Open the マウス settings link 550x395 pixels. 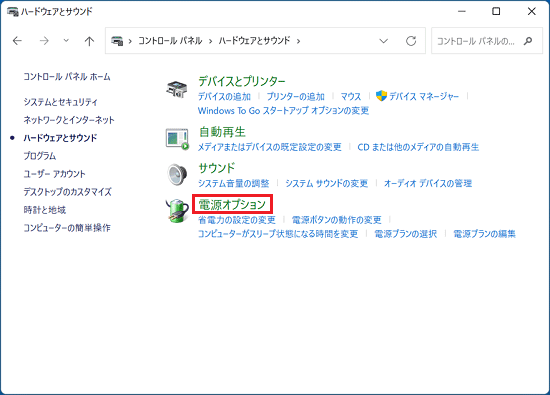[x=351, y=96]
